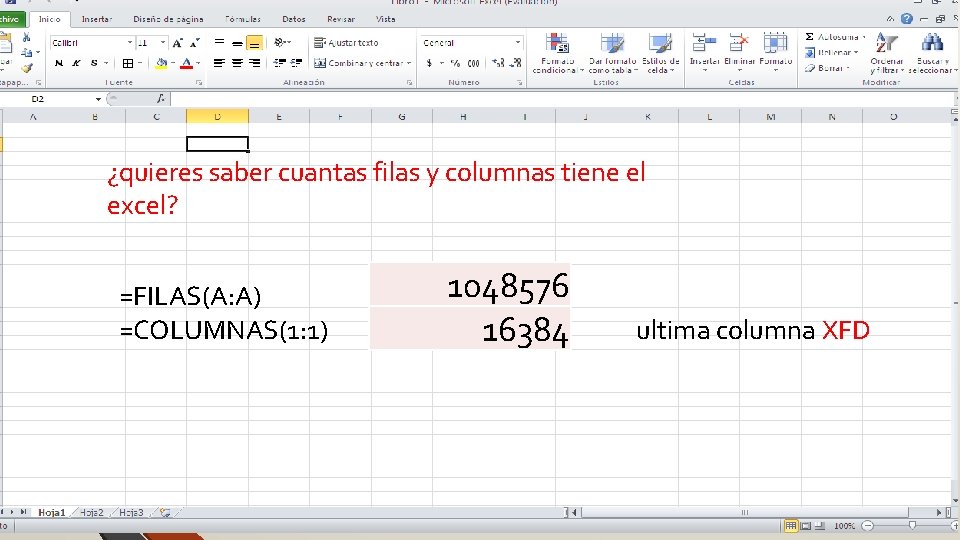
Task: Decrease decimal places
Action: pos(516,63)
